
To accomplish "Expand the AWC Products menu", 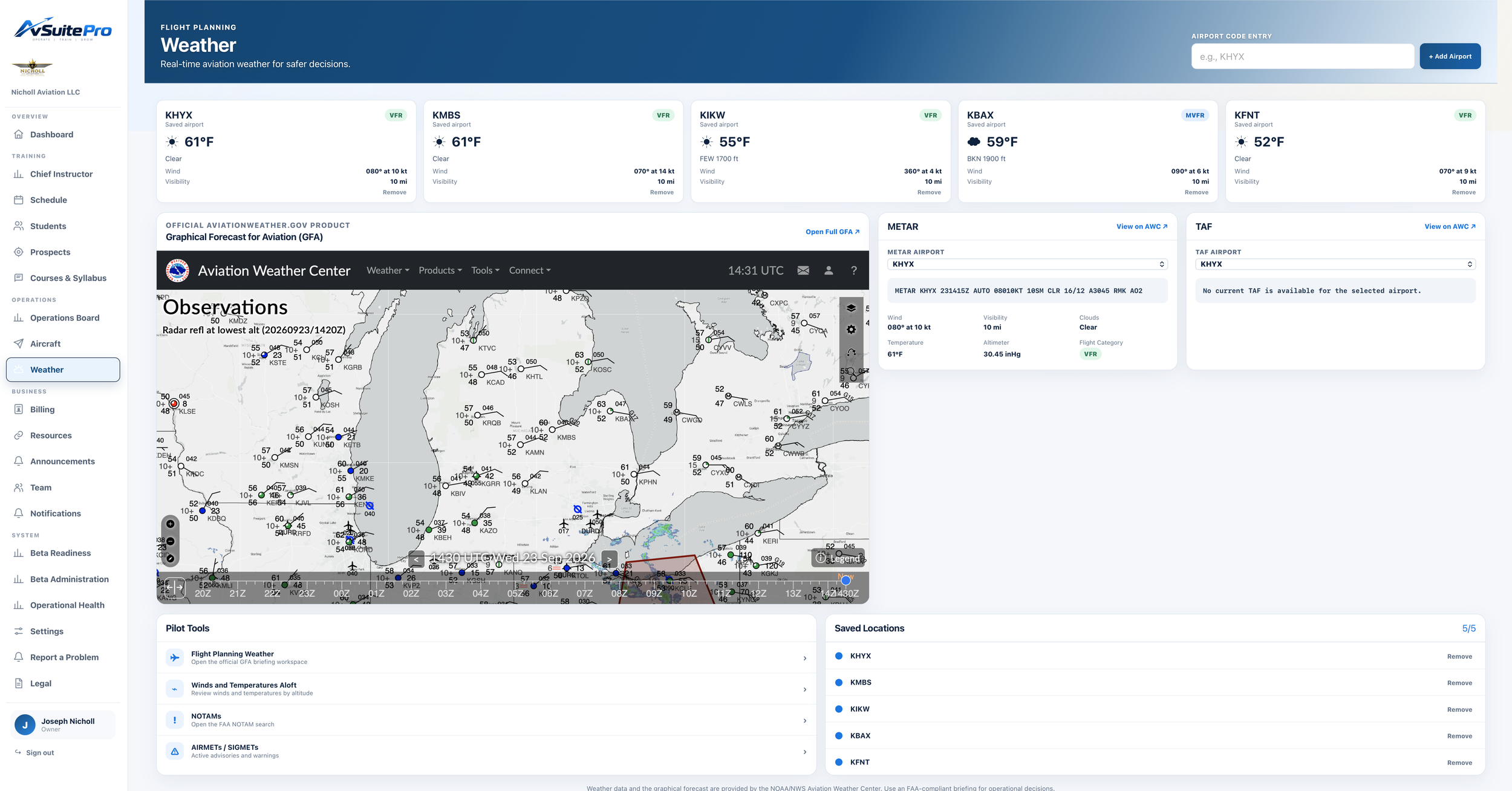I will (440, 270).
